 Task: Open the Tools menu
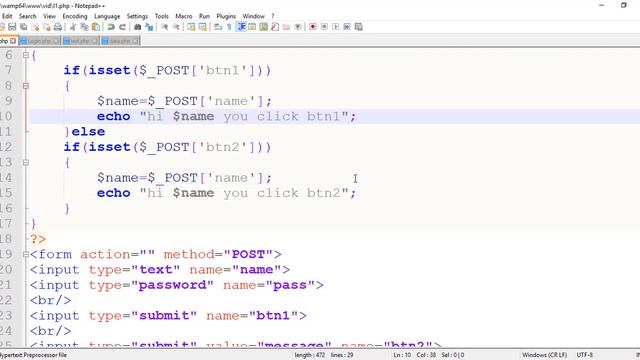[162, 16]
